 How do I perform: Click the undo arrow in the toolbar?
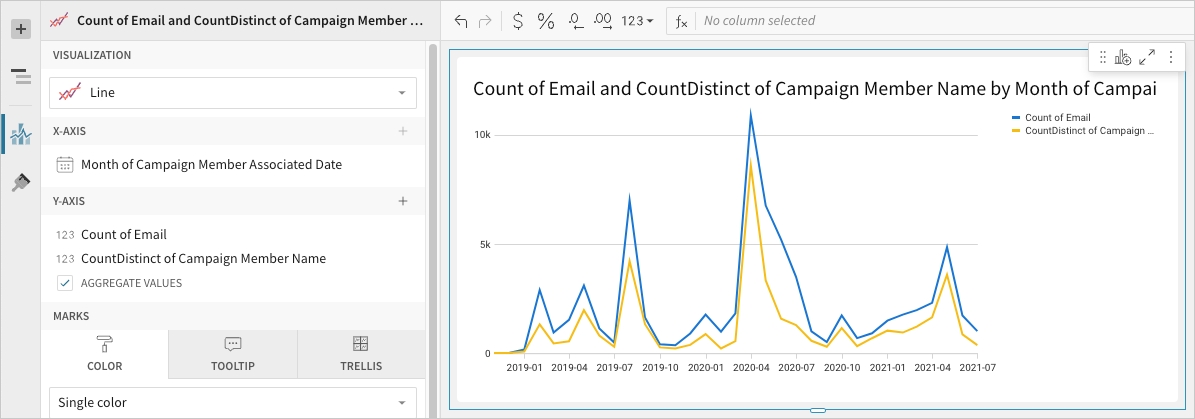(x=460, y=20)
